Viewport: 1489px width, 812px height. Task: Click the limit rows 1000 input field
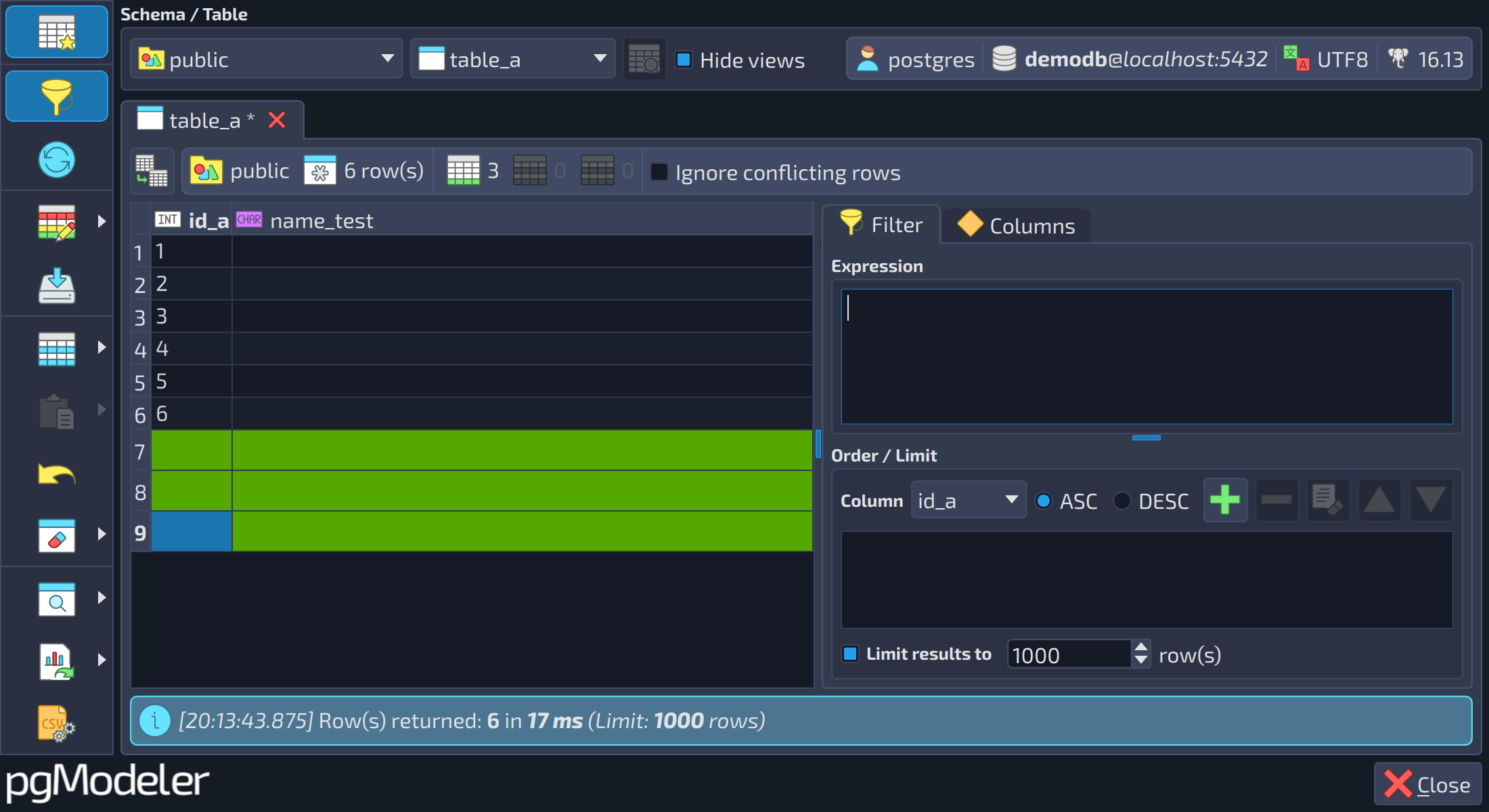click(1069, 654)
